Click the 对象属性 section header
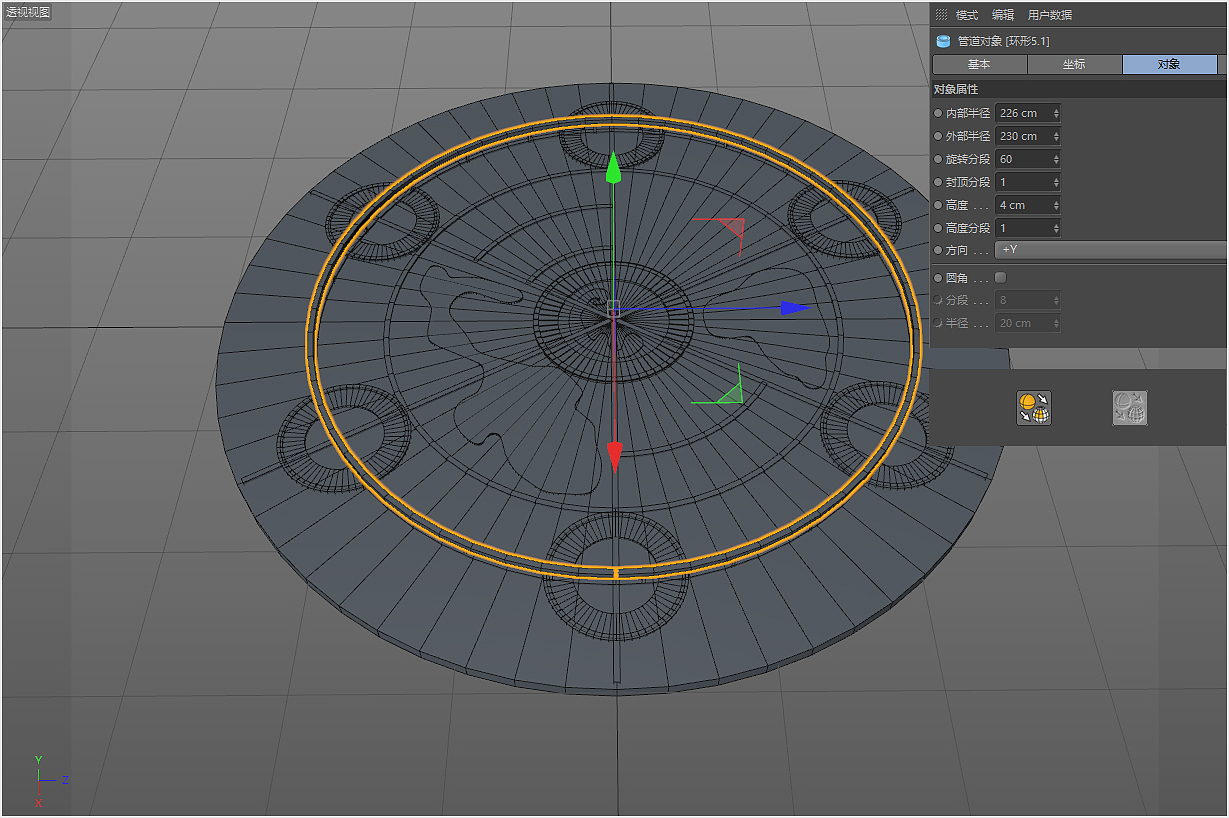 click(x=1079, y=89)
